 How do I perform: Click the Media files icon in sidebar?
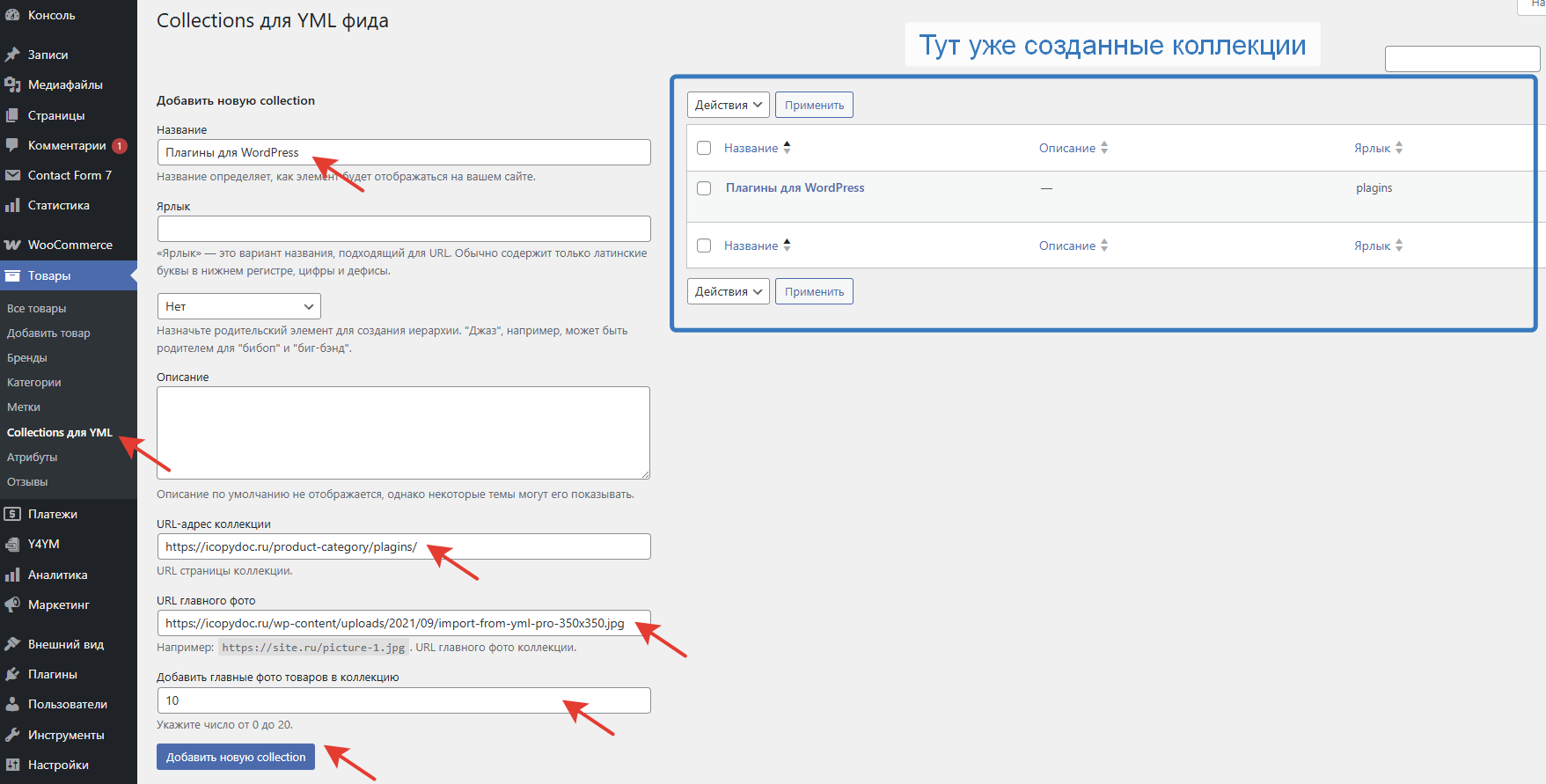[x=12, y=84]
